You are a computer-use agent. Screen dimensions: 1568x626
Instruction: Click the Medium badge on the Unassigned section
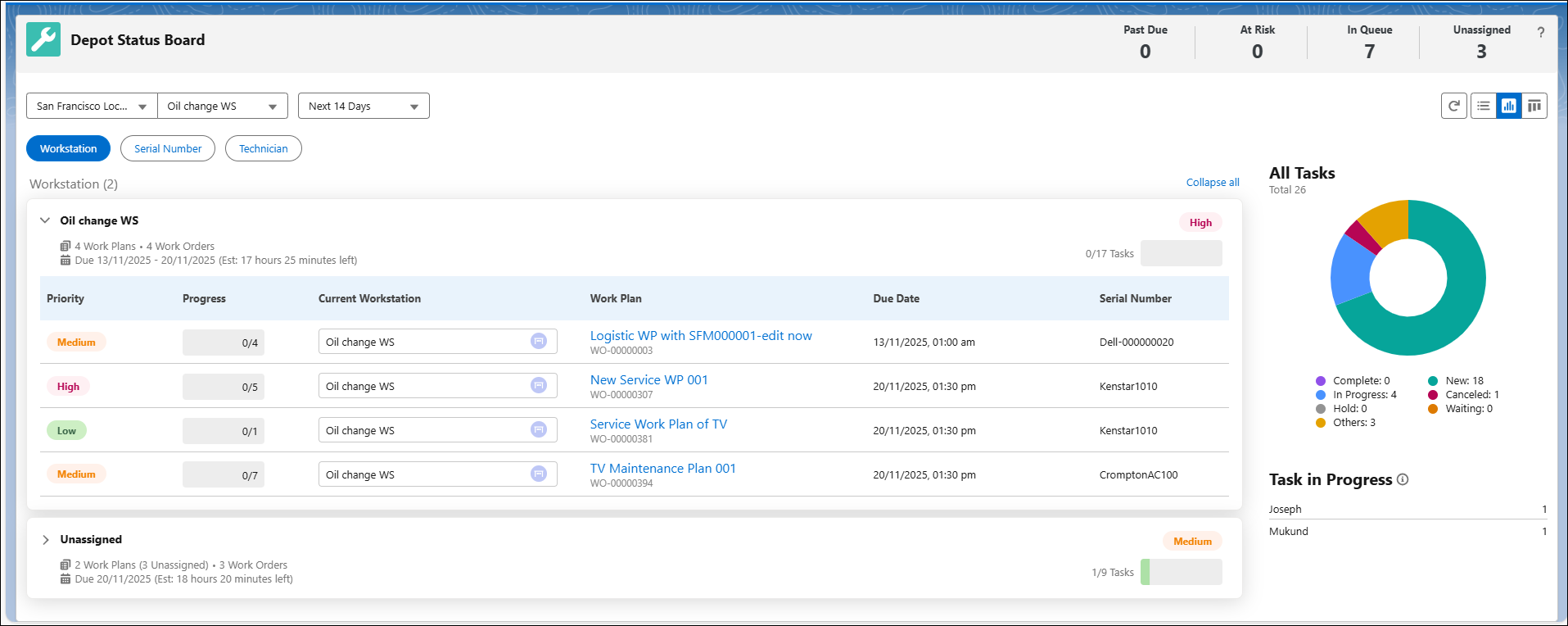tap(1192, 541)
